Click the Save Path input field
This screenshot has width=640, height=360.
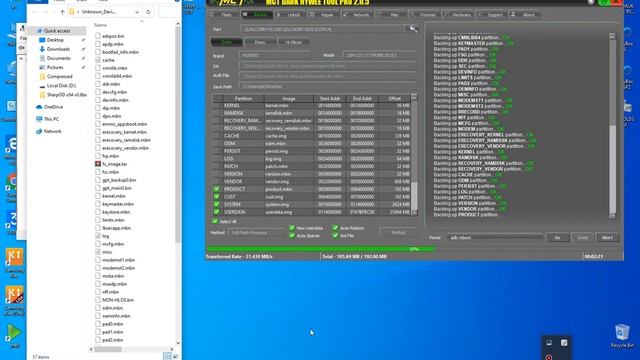click(x=327, y=87)
